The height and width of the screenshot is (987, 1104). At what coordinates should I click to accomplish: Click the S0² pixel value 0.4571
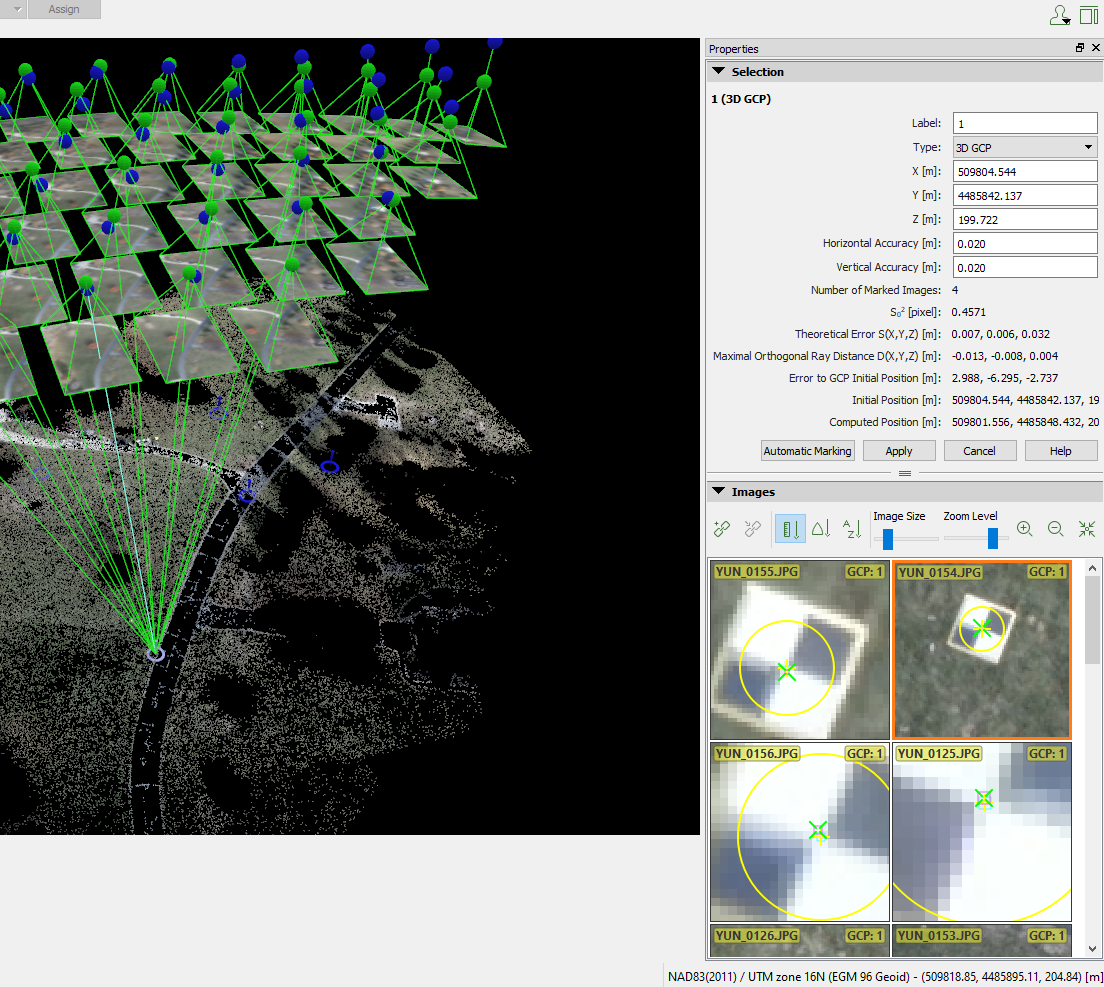pyautogui.click(x=969, y=312)
